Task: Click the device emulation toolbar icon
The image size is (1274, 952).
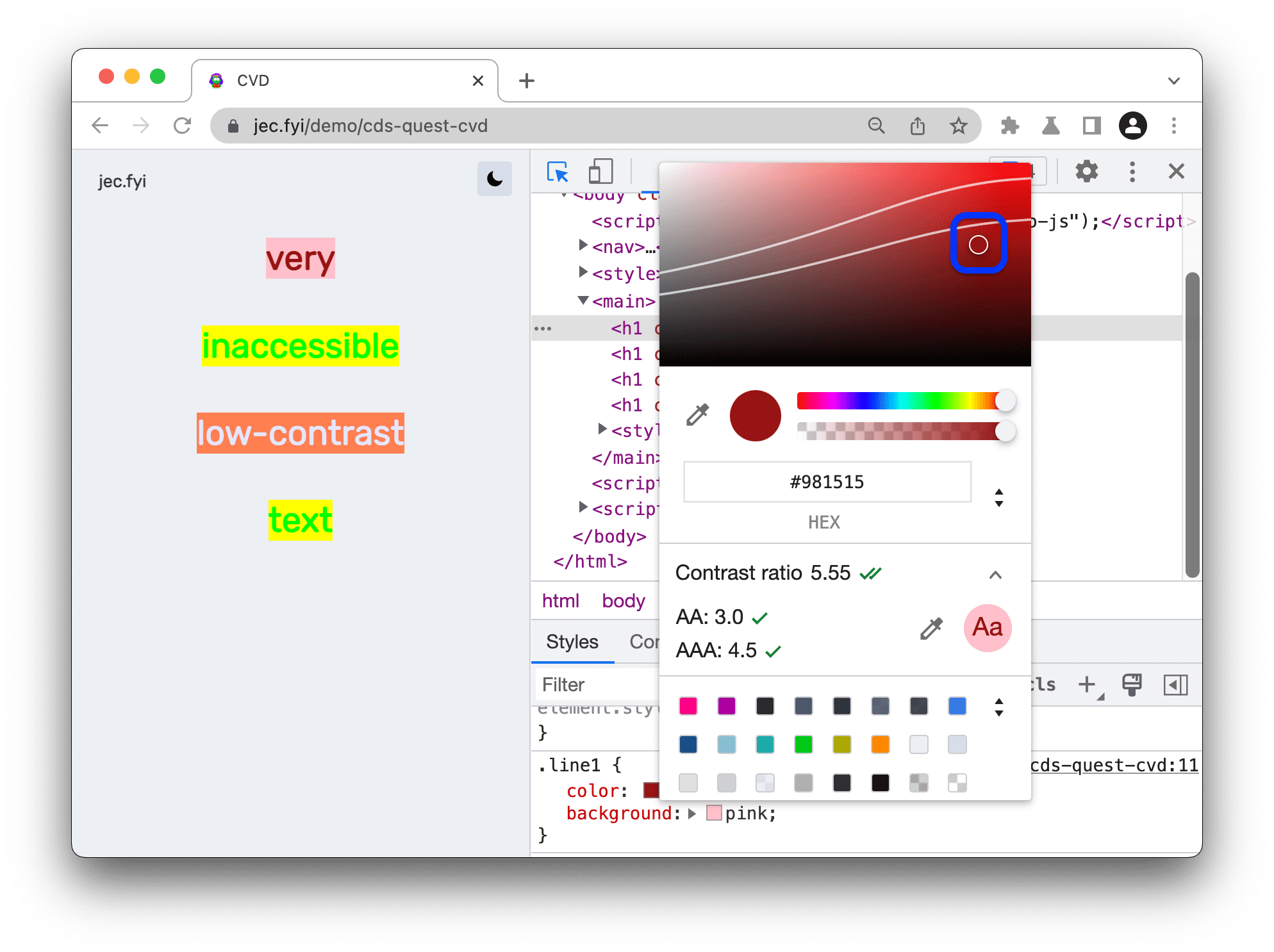Action: coord(600,172)
